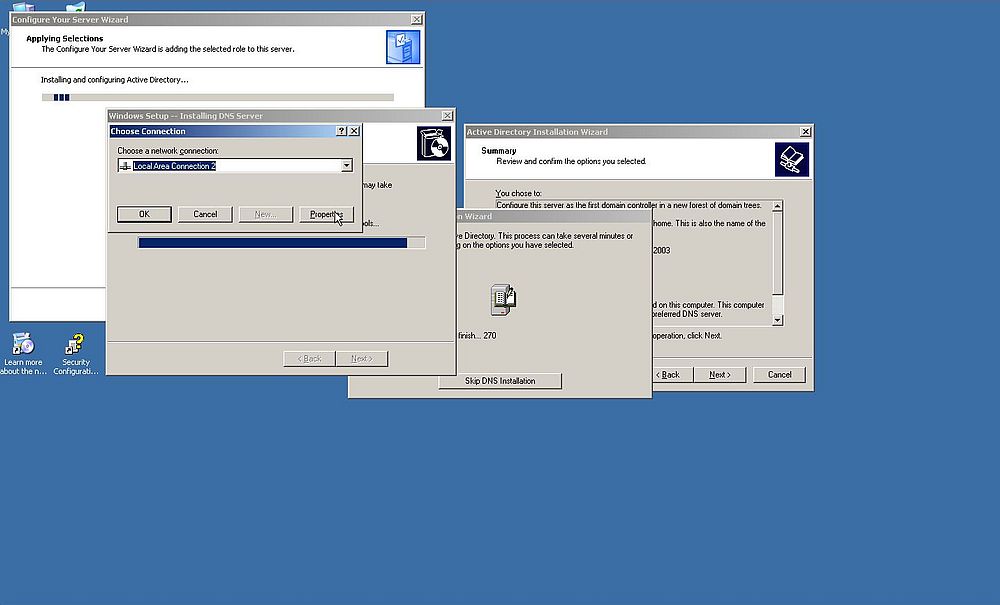Click Next in Active Directory Installation Wizard
The image size is (1000, 605).
(x=719, y=374)
